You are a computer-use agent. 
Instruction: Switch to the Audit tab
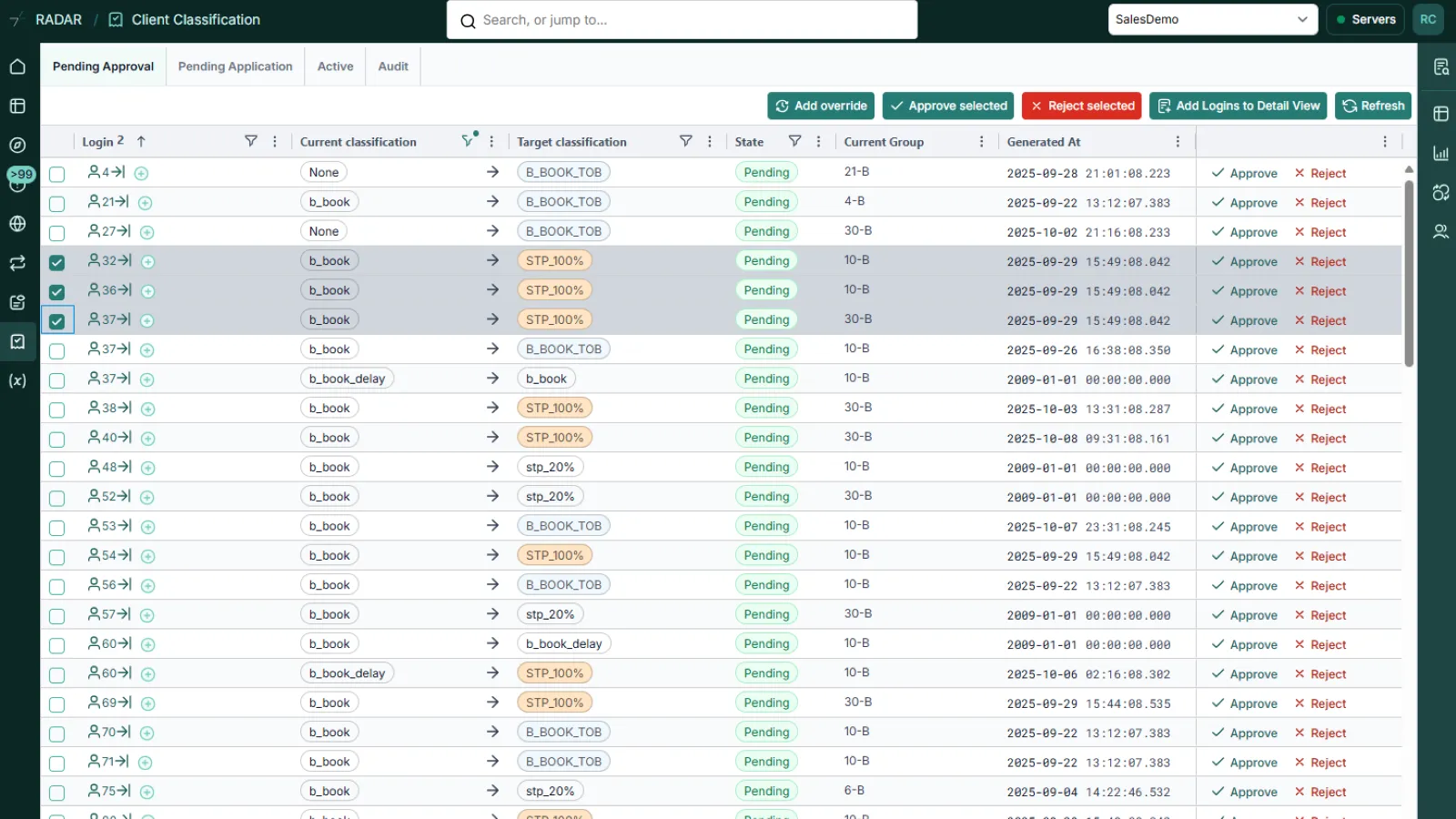pos(393,66)
